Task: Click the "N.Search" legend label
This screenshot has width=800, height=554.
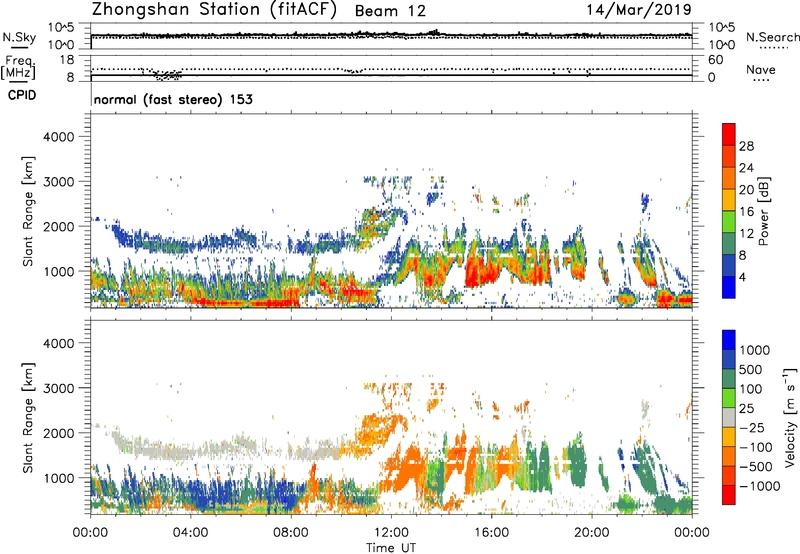Action: [x=772, y=37]
